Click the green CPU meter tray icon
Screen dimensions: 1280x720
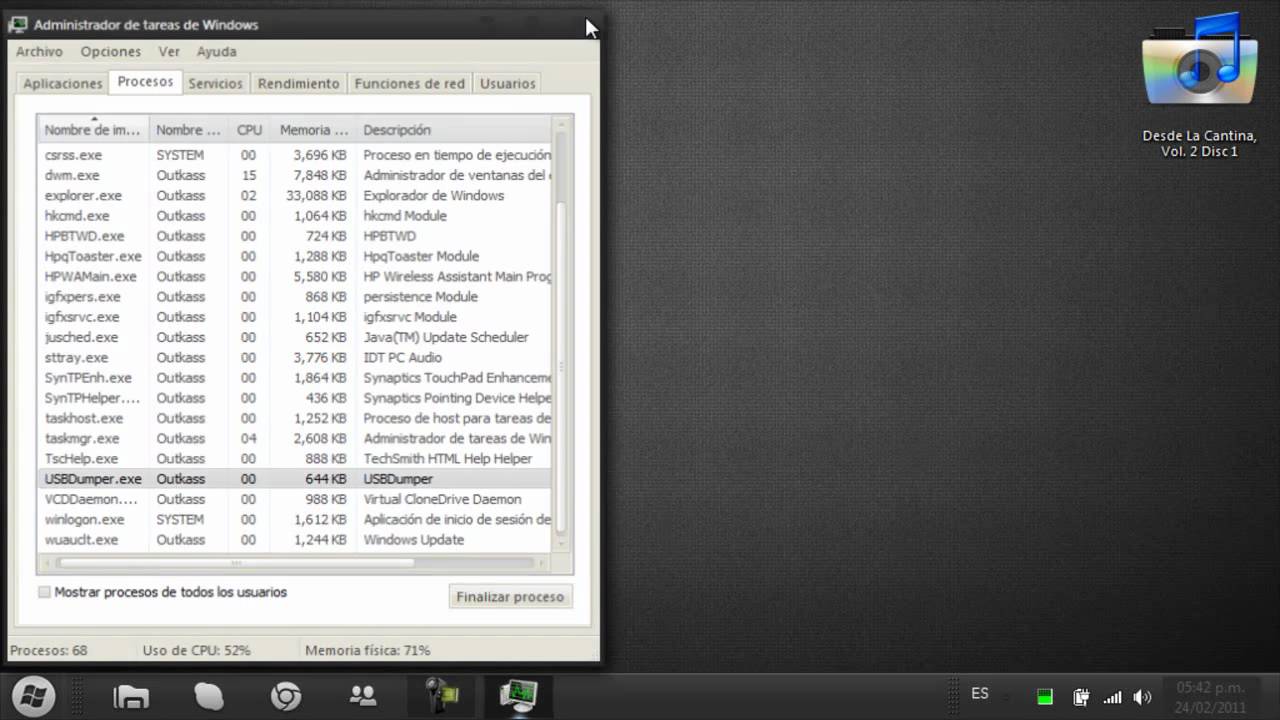(x=1045, y=697)
